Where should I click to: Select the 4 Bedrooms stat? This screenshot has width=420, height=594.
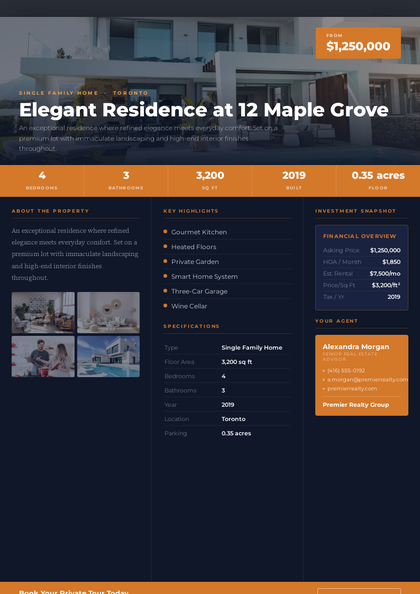click(42, 181)
